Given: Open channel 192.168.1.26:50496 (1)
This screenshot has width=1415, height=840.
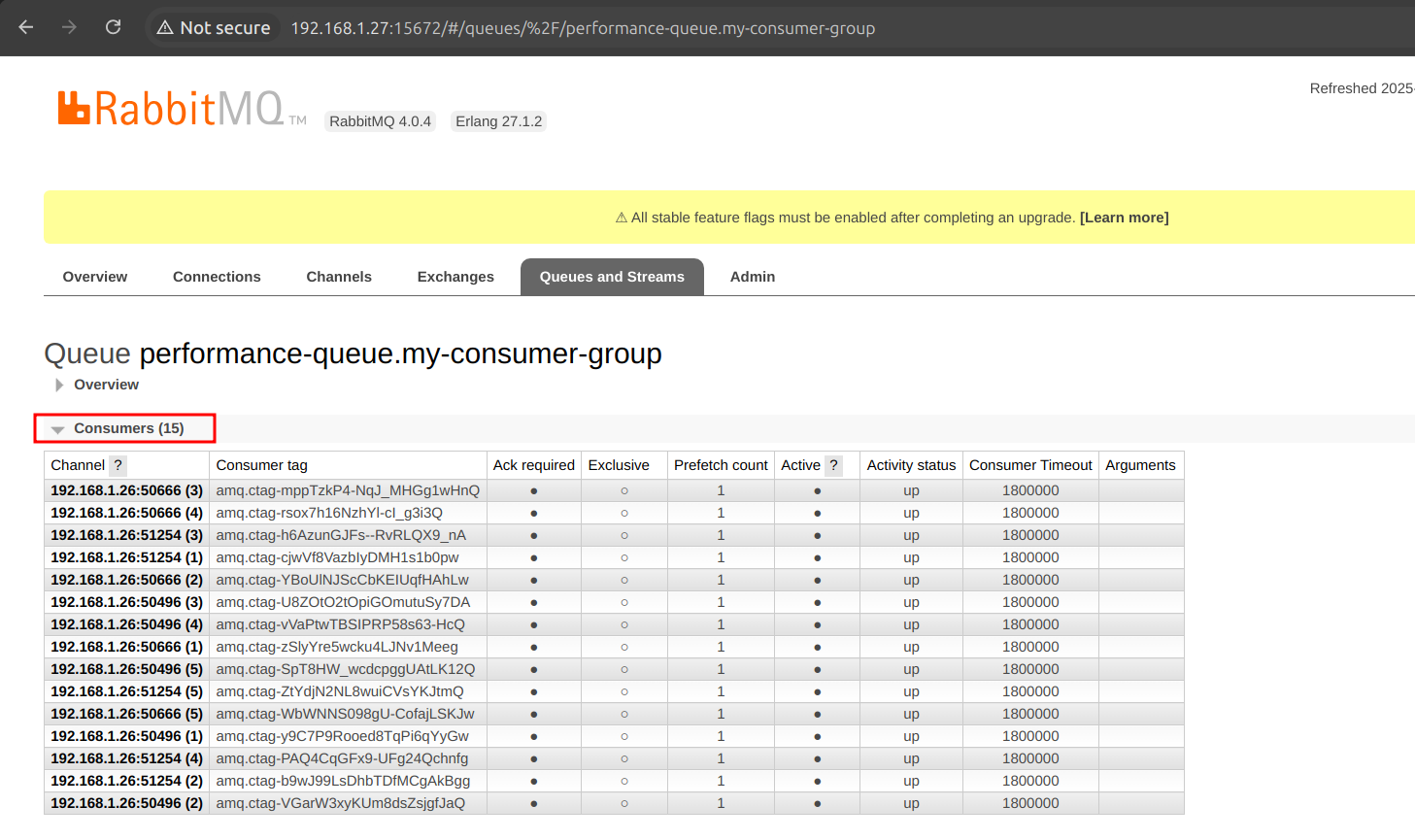Looking at the screenshot, I should coord(127,736).
